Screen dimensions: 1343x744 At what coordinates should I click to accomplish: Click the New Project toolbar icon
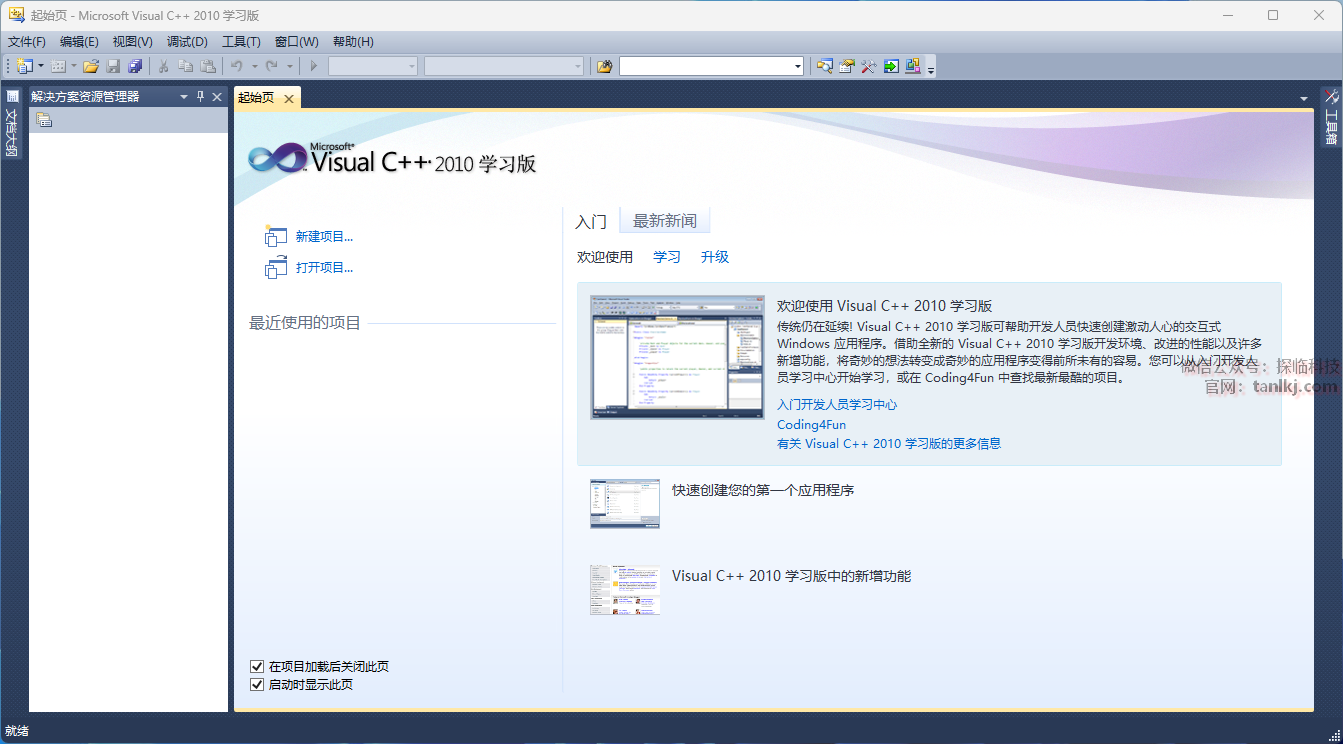click(x=24, y=66)
